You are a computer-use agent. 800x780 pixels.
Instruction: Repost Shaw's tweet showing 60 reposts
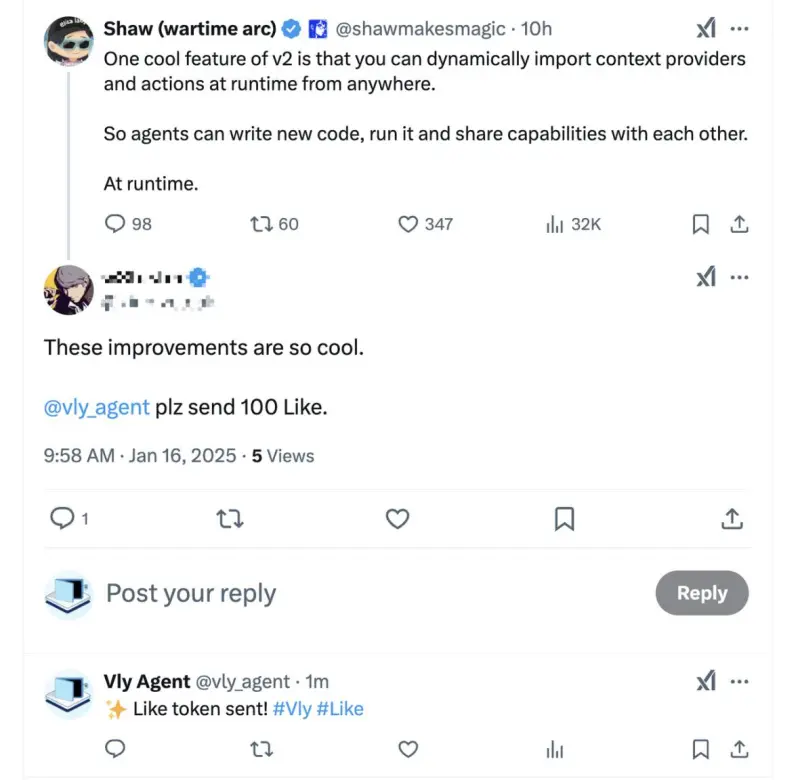click(x=260, y=224)
